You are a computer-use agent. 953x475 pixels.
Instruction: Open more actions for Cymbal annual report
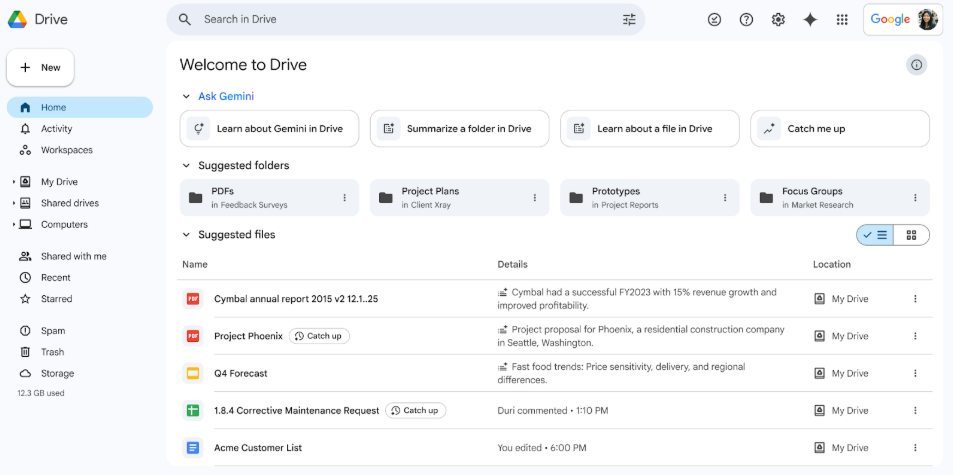pyautogui.click(x=915, y=299)
